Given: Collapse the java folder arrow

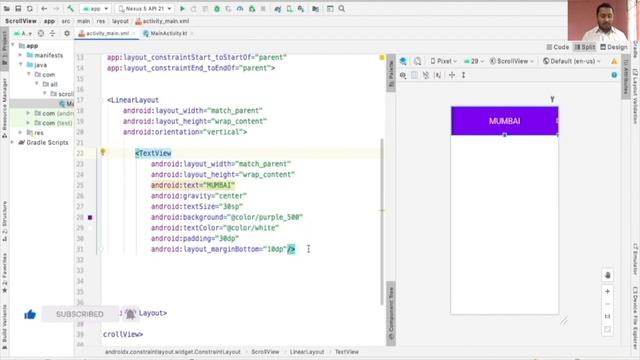Looking at the screenshot, I should [x=20, y=65].
